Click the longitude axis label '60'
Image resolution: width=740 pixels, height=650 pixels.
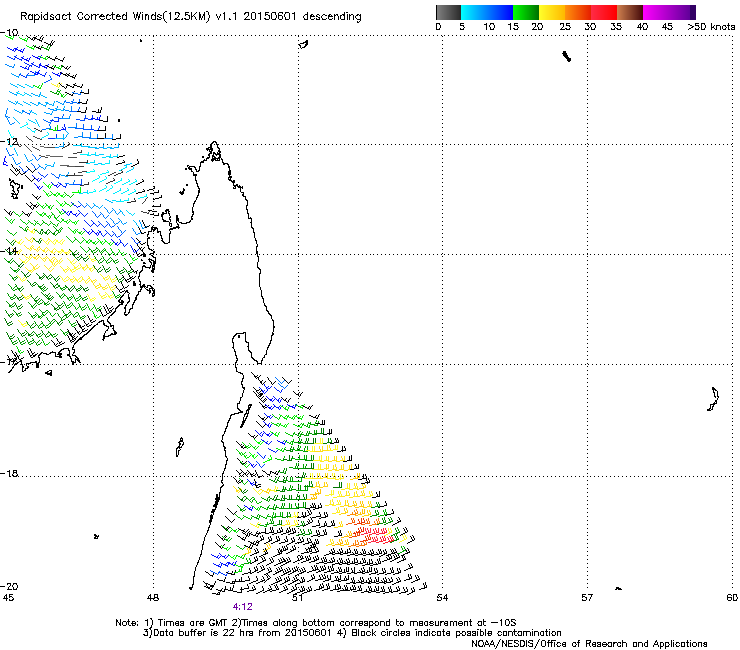732,598
